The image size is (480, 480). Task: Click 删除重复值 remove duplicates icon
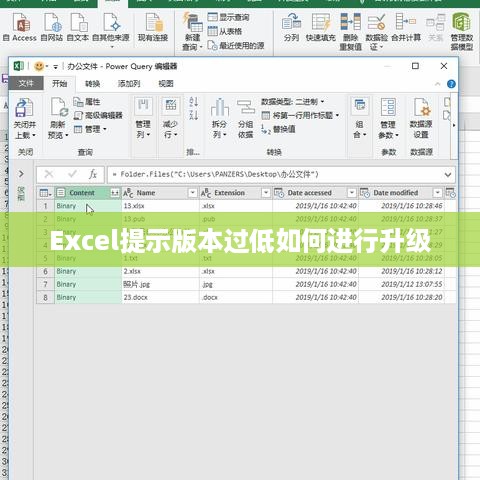click(351, 32)
